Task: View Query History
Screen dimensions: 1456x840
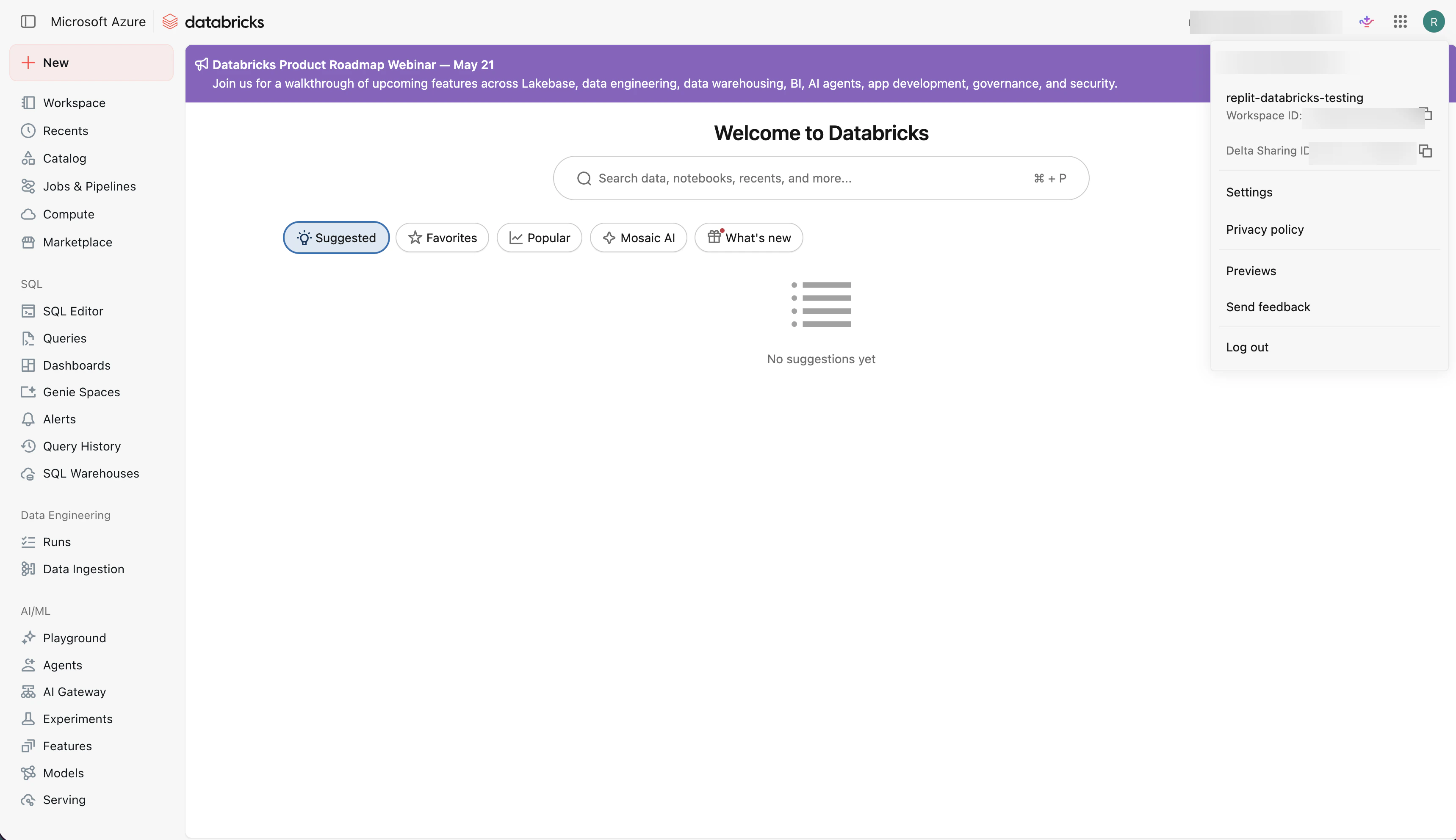Action: tap(91, 446)
